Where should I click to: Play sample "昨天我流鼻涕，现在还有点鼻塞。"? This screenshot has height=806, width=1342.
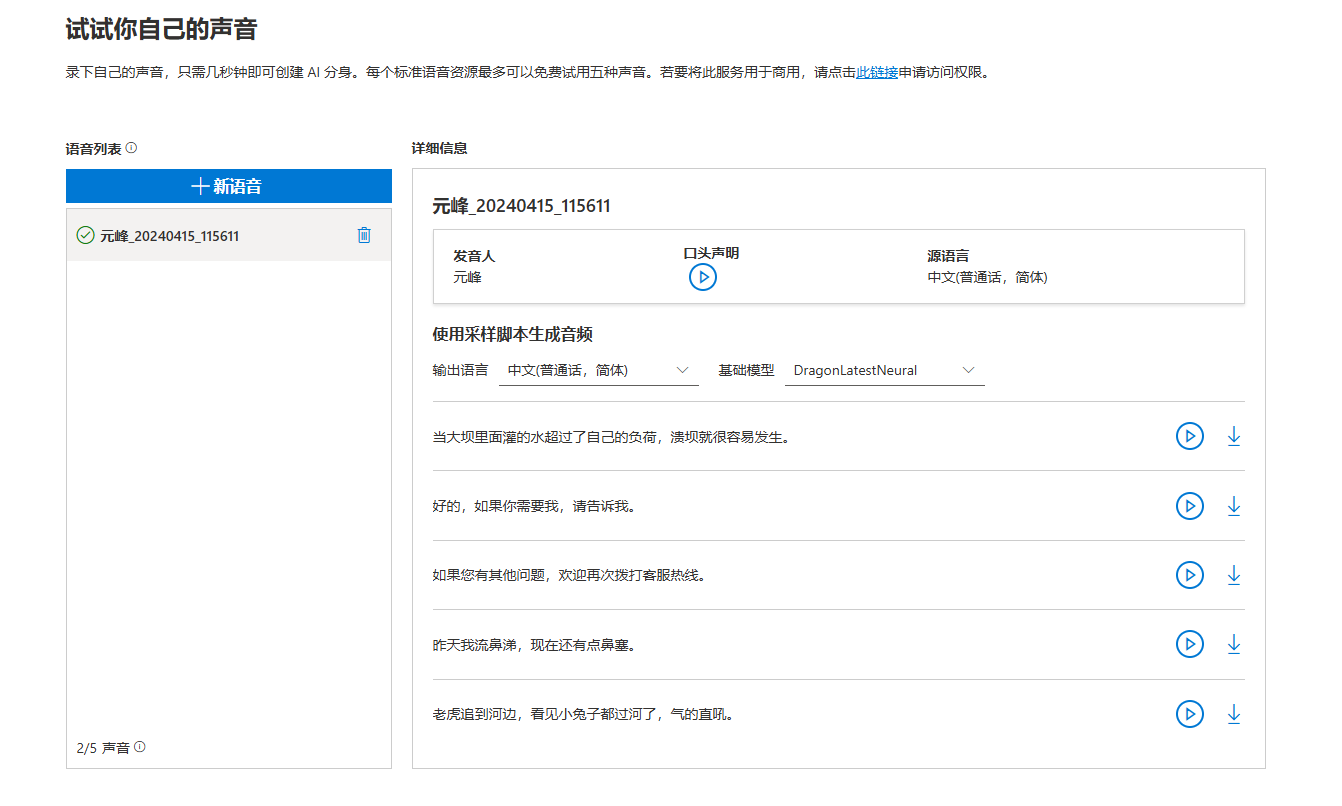pos(1190,644)
